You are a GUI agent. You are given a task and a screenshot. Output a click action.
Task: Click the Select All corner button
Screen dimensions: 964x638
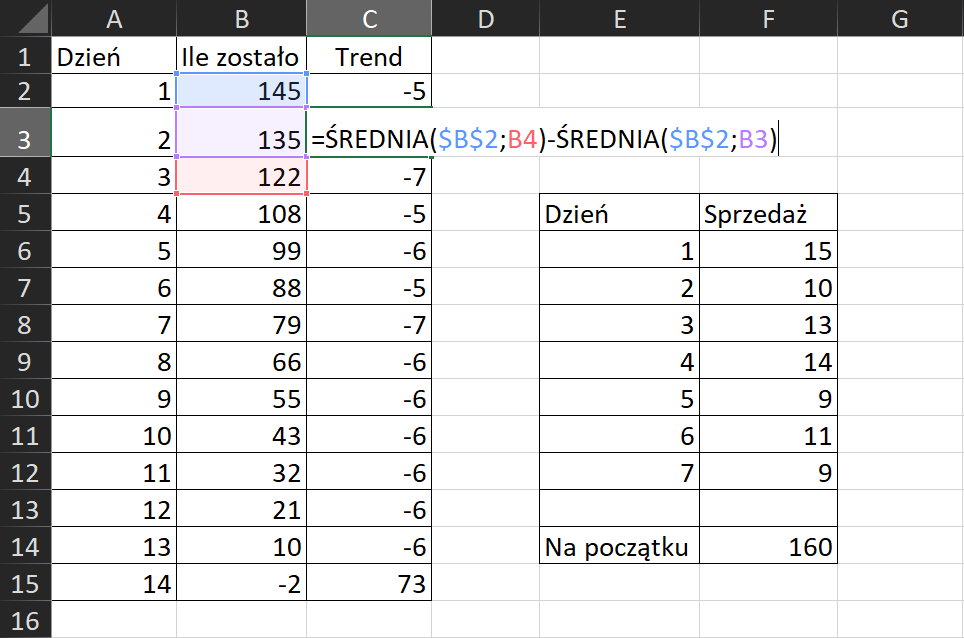click(25, 18)
